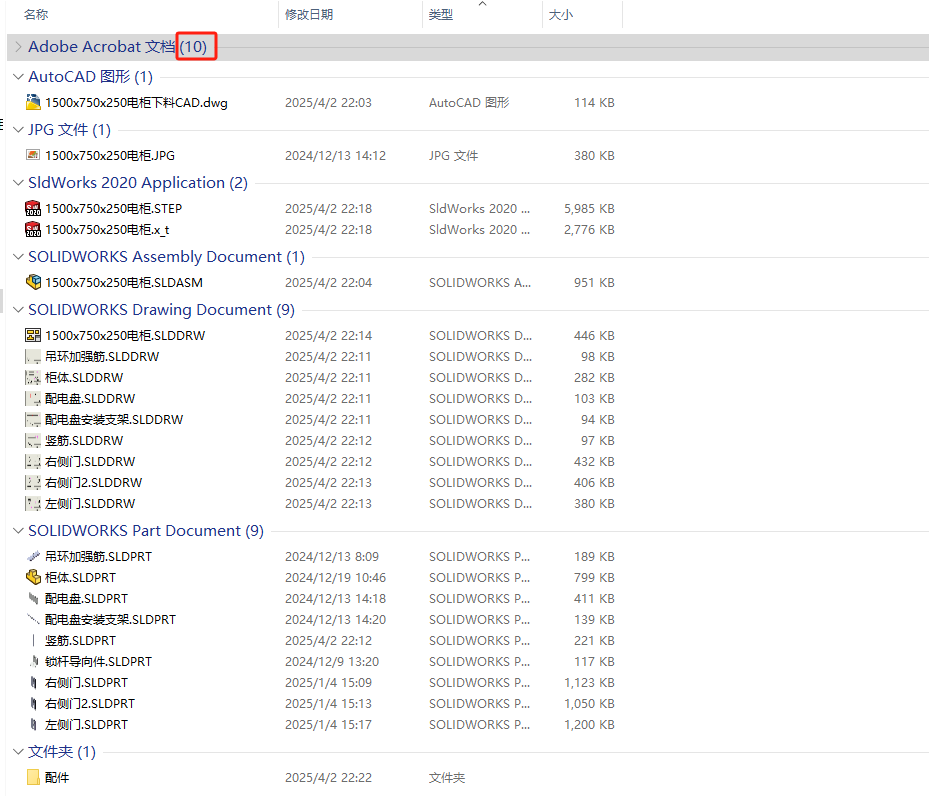Collapse the SOLIDWORKS Drawing Document group
929x796 pixels.
[18, 309]
